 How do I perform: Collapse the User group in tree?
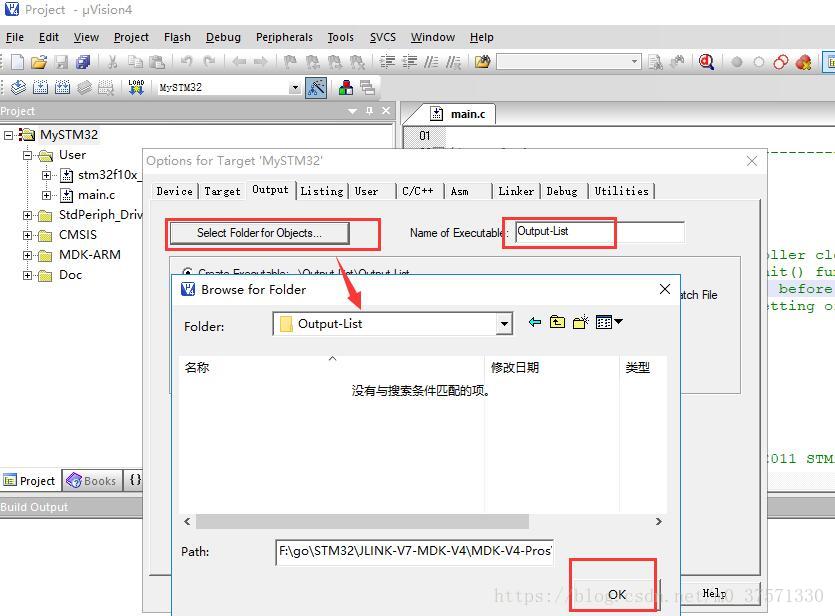click(27, 155)
